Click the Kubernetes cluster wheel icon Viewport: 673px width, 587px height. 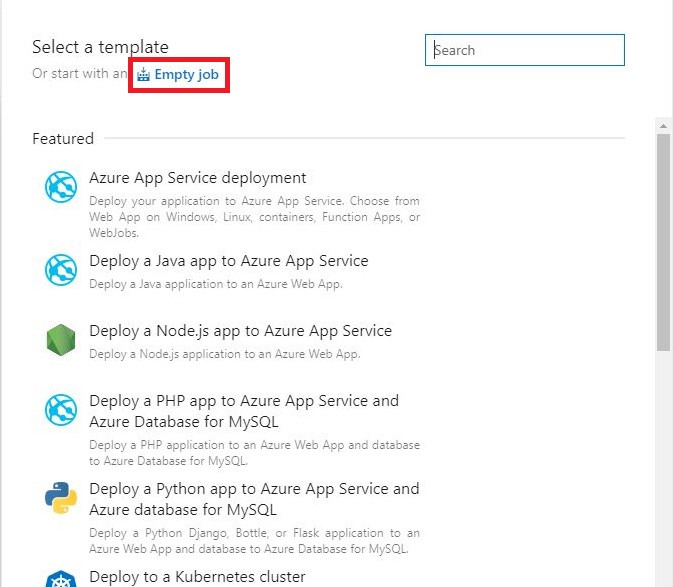(61, 579)
